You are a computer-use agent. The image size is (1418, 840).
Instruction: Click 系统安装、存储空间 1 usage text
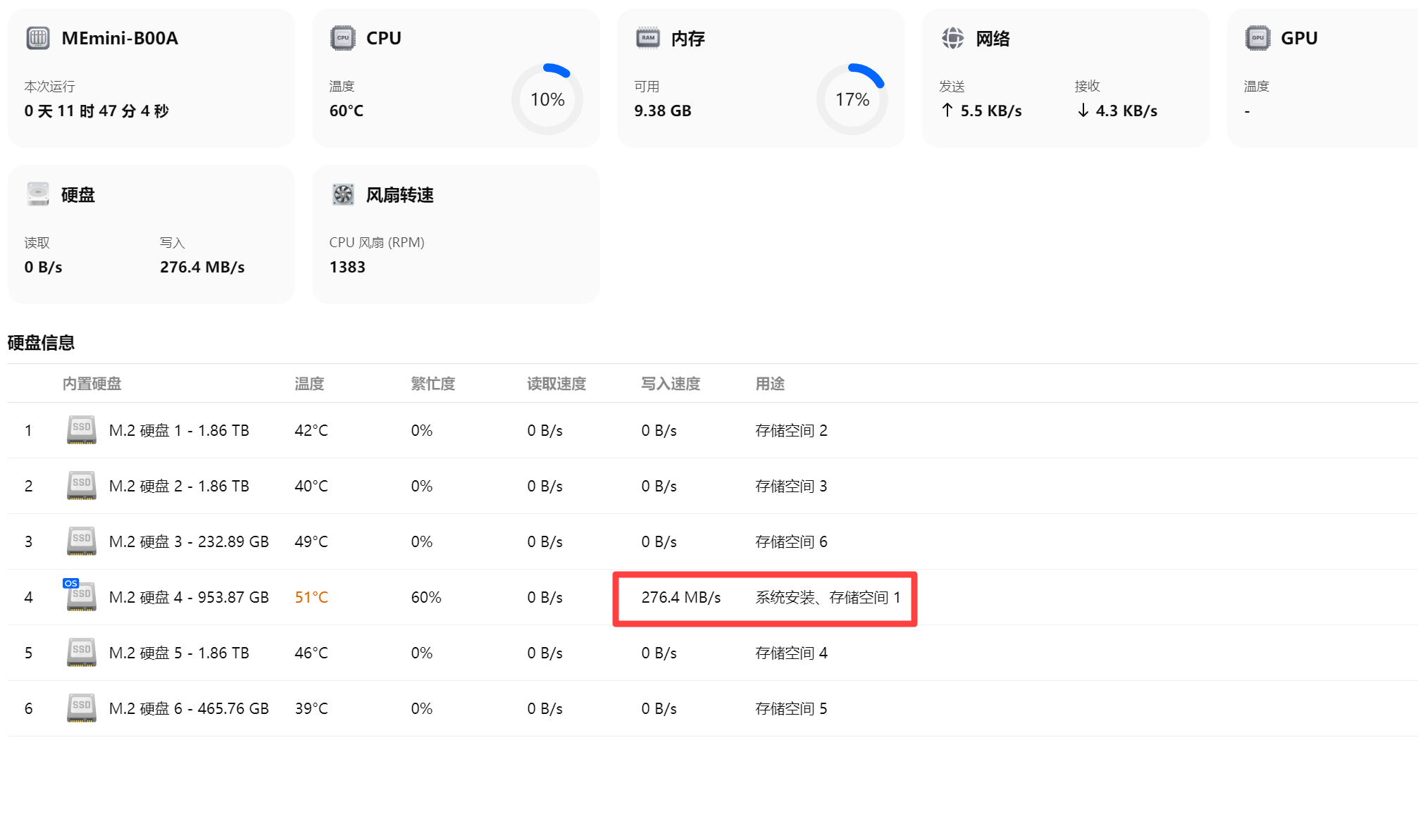pos(828,597)
